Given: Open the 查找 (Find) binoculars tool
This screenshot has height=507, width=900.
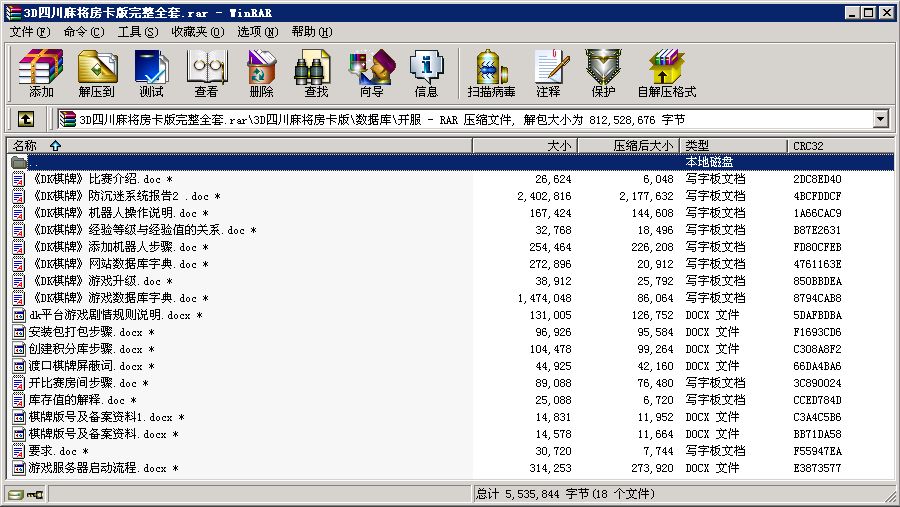Looking at the screenshot, I should click(x=316, y=74).
